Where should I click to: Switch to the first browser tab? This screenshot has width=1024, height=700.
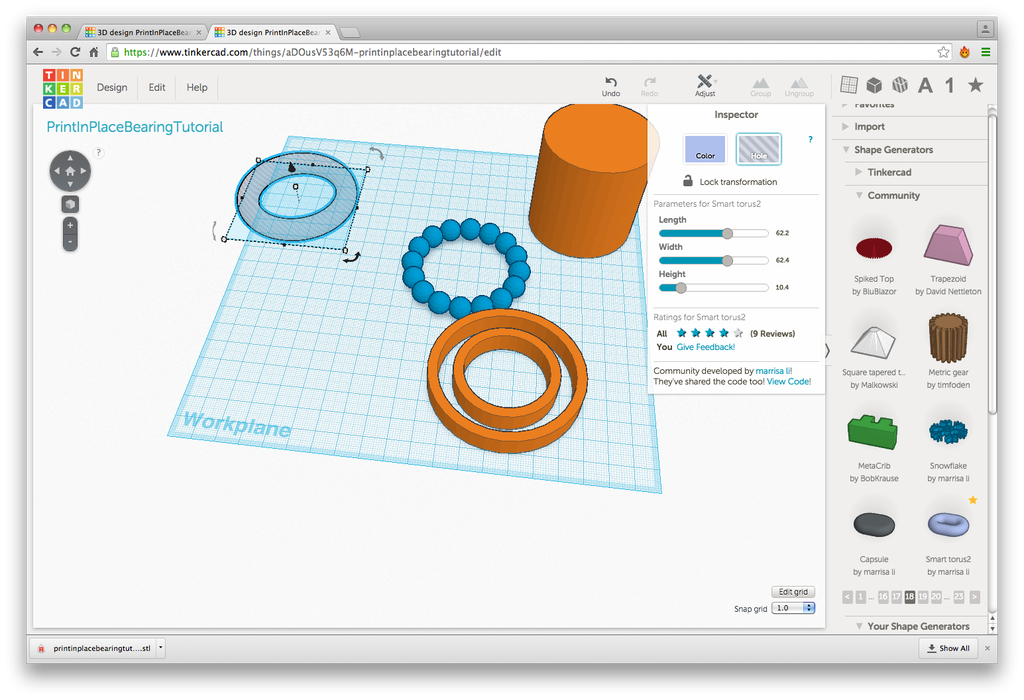point(142,32)
